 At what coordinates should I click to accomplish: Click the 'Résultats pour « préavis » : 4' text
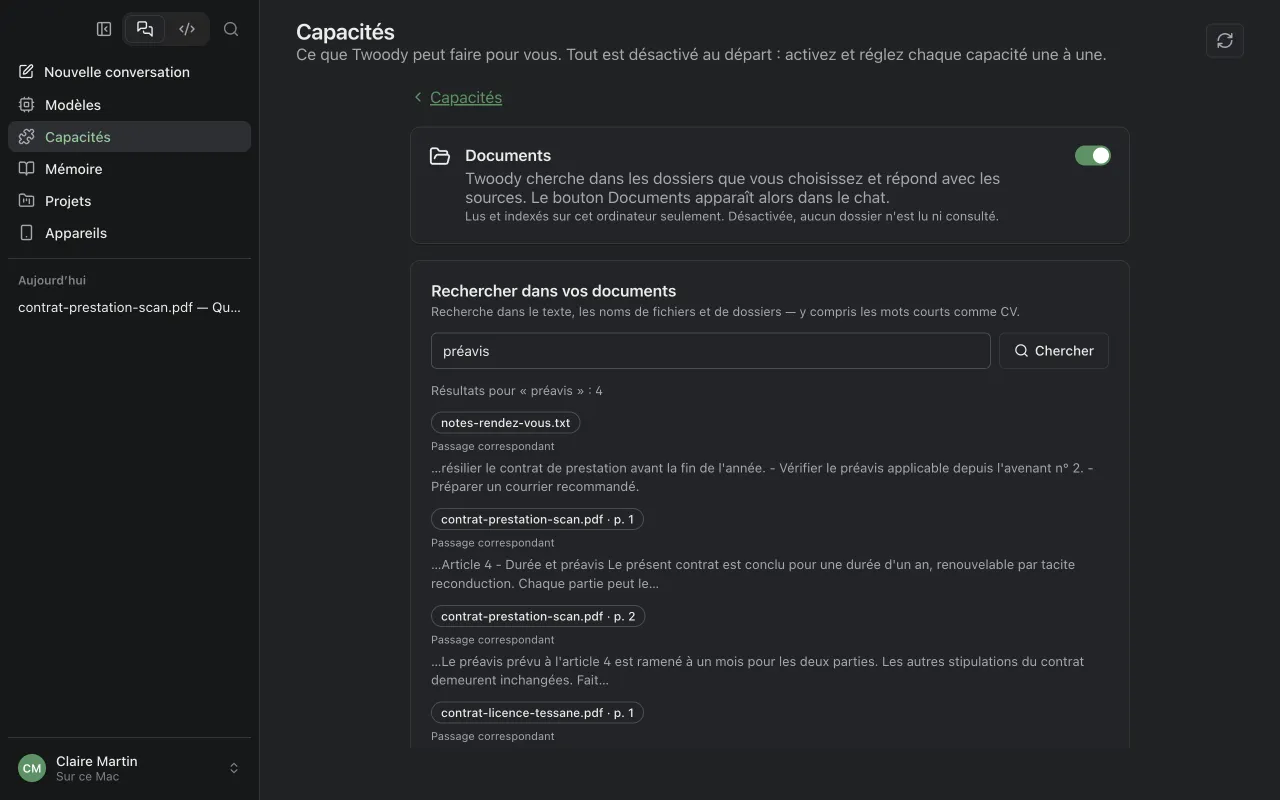[517, 391]
